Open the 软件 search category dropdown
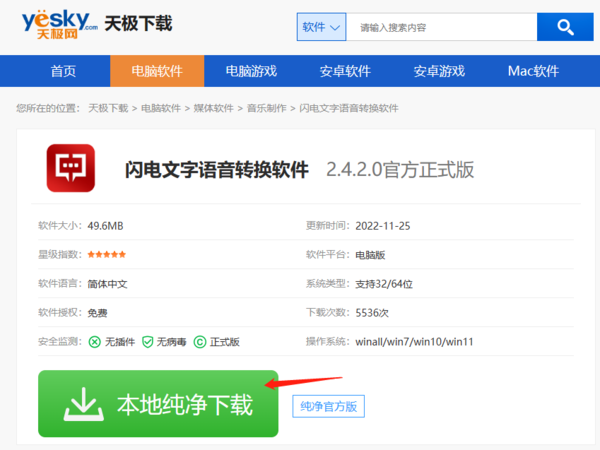The height and width of the screenshot is (450, 600). pos(321,27)
